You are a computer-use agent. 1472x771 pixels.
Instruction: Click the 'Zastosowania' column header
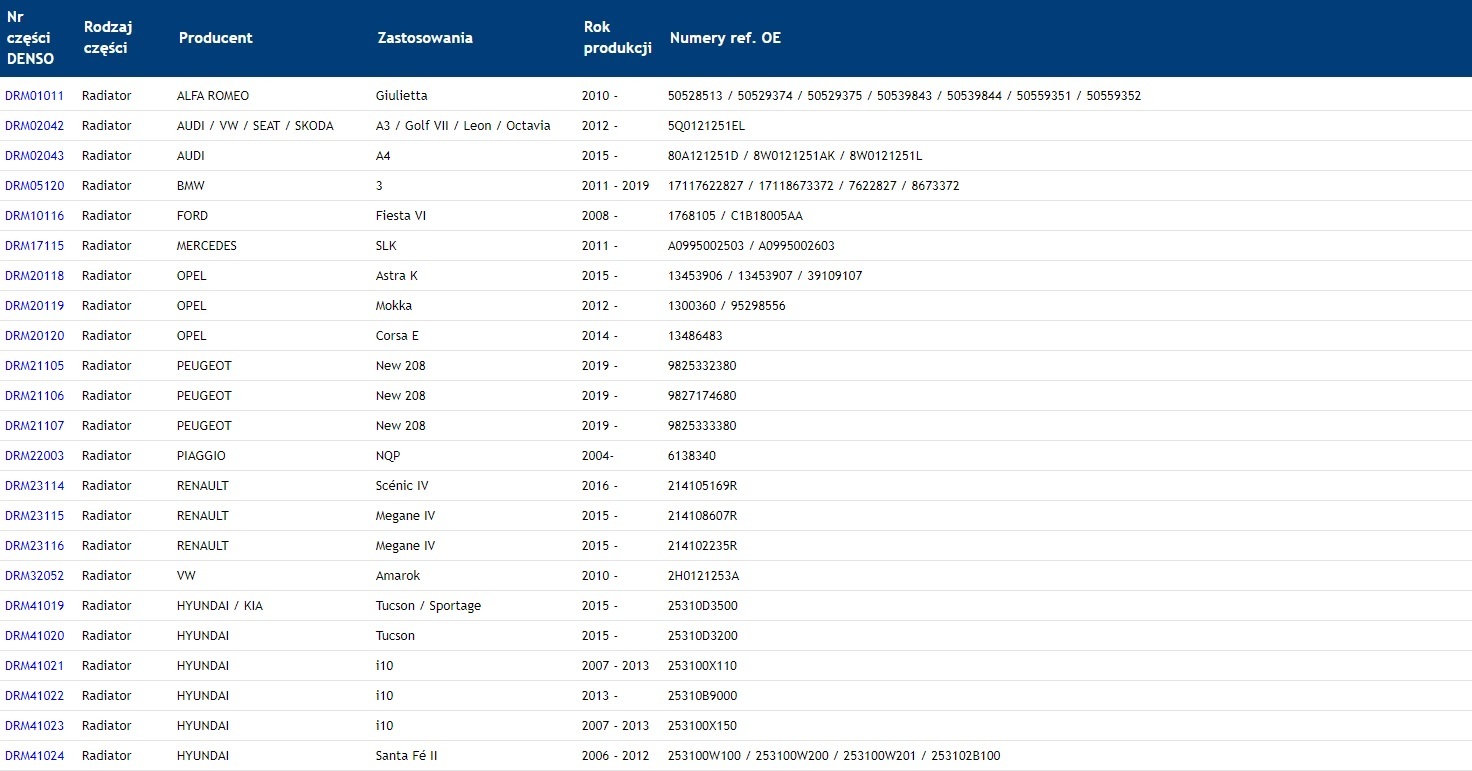point(424,38)
